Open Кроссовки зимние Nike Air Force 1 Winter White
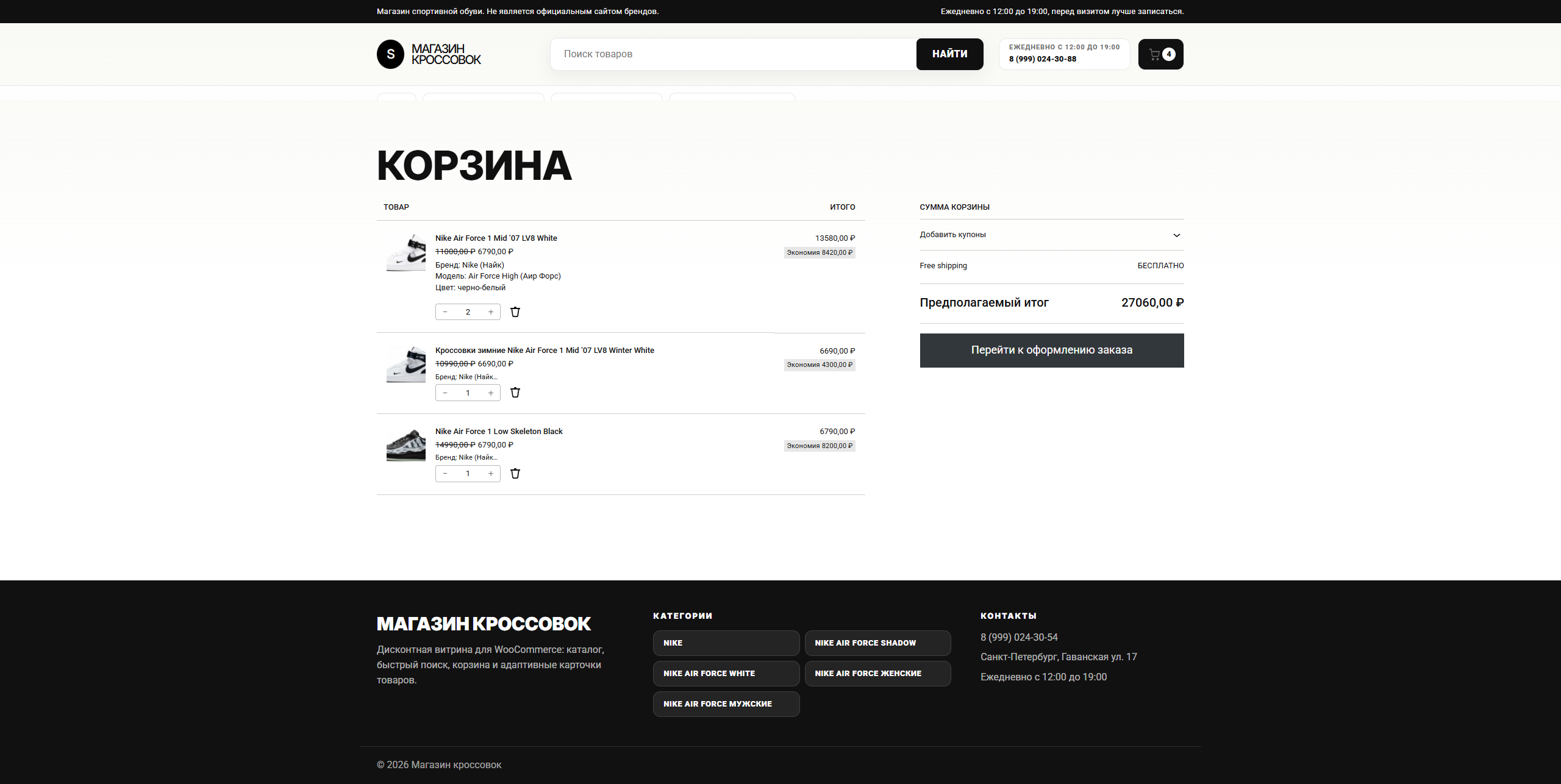The image size is (1561, 784). 545,351
